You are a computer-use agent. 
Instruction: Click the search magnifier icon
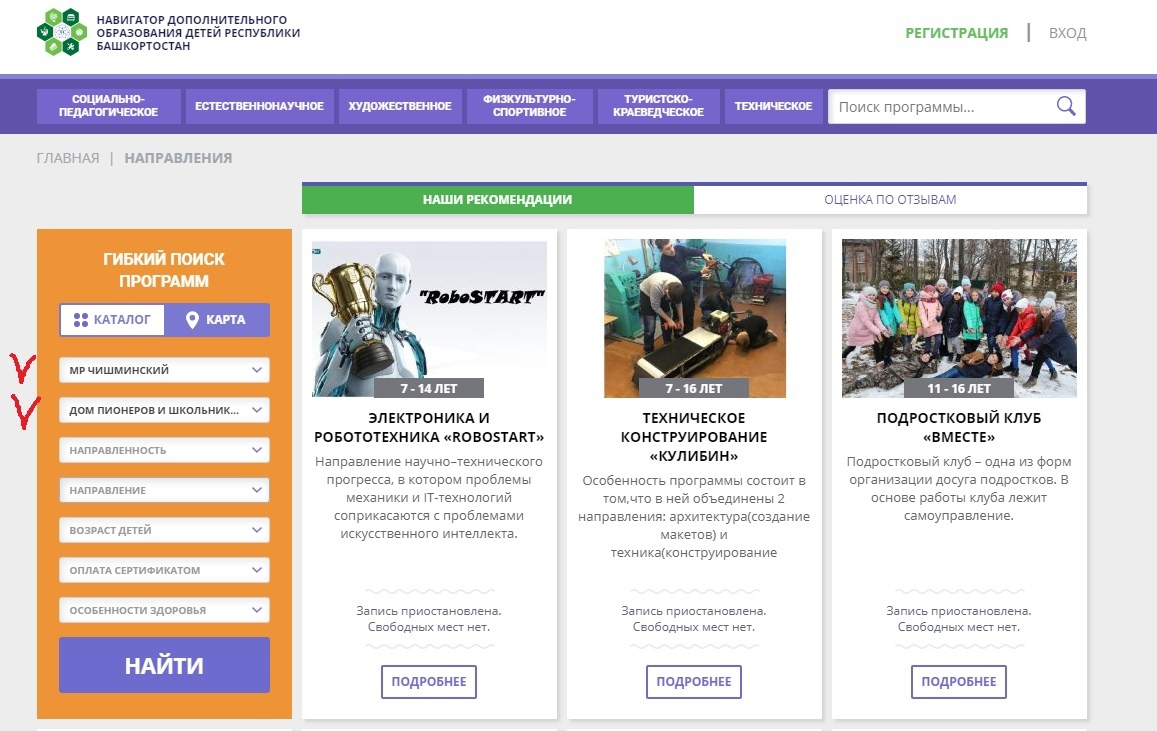1066,107
